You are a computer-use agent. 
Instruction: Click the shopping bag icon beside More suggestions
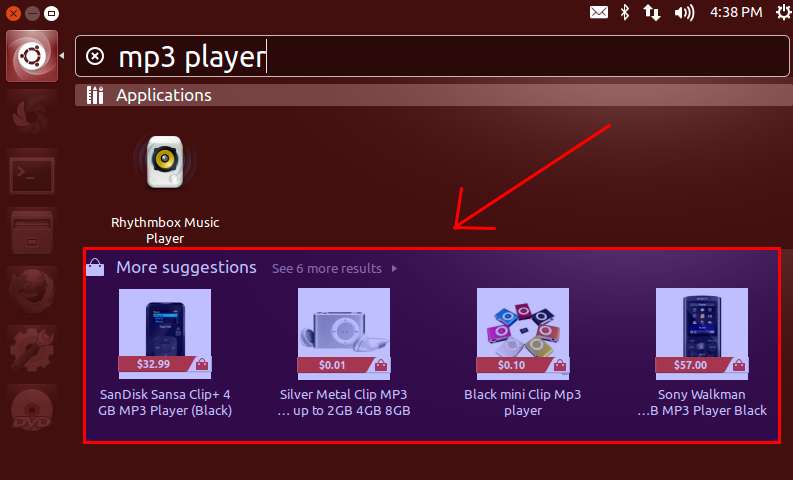[95, 267]
